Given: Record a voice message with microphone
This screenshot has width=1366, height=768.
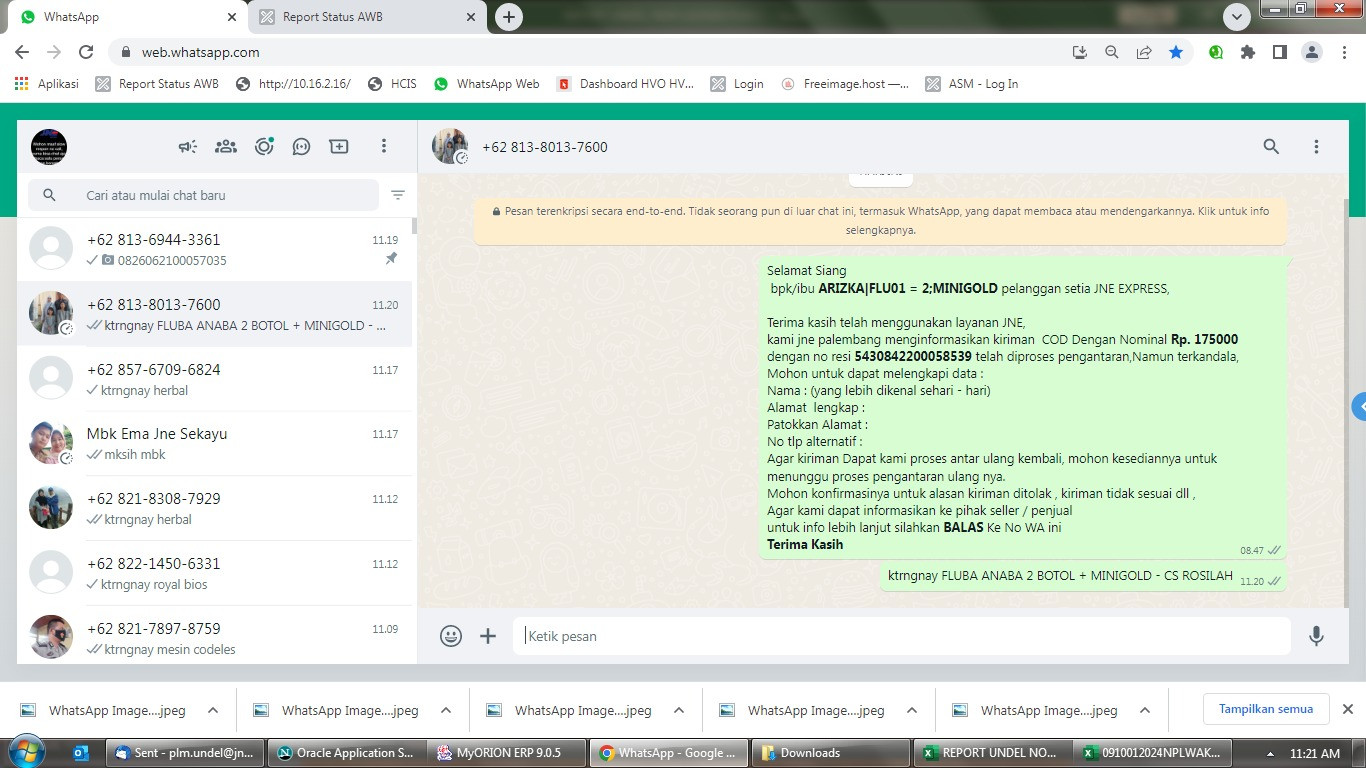Looking at the screenshot, I should click(1316, 635).
